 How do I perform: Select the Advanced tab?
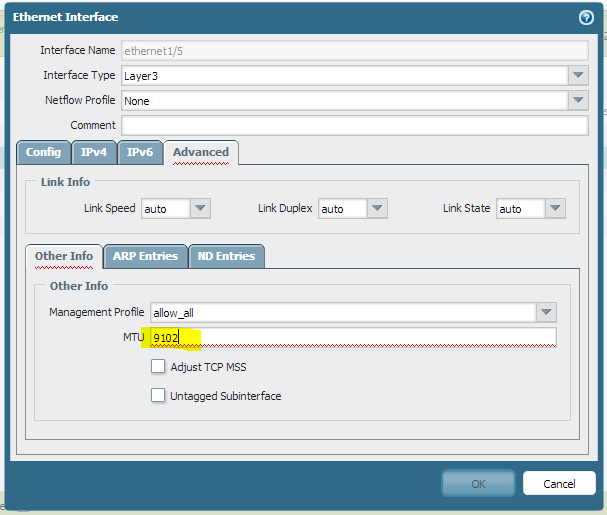point(200,152)
